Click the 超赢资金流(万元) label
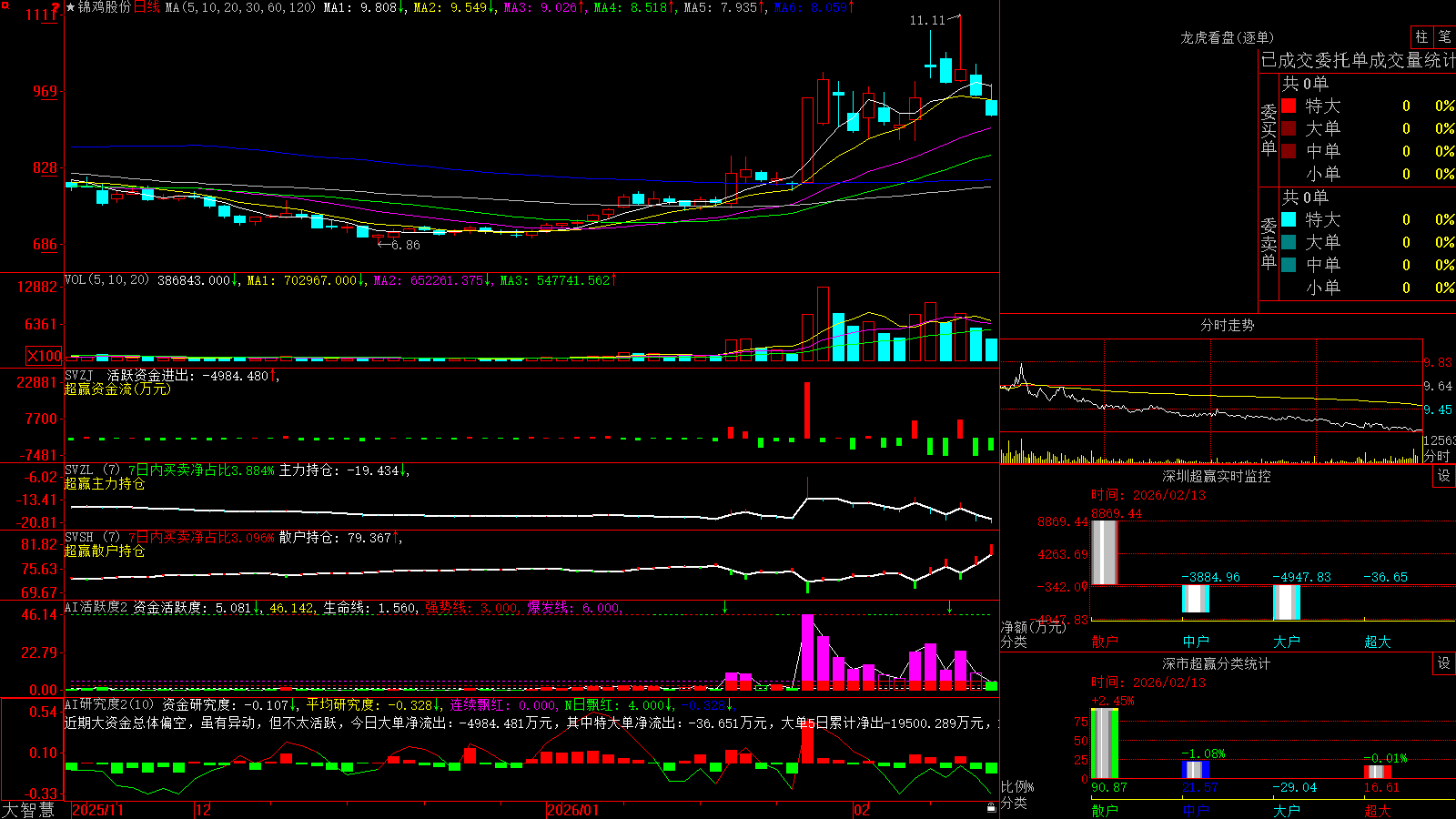Screen dimensions: 1456x819 (117, 389)
